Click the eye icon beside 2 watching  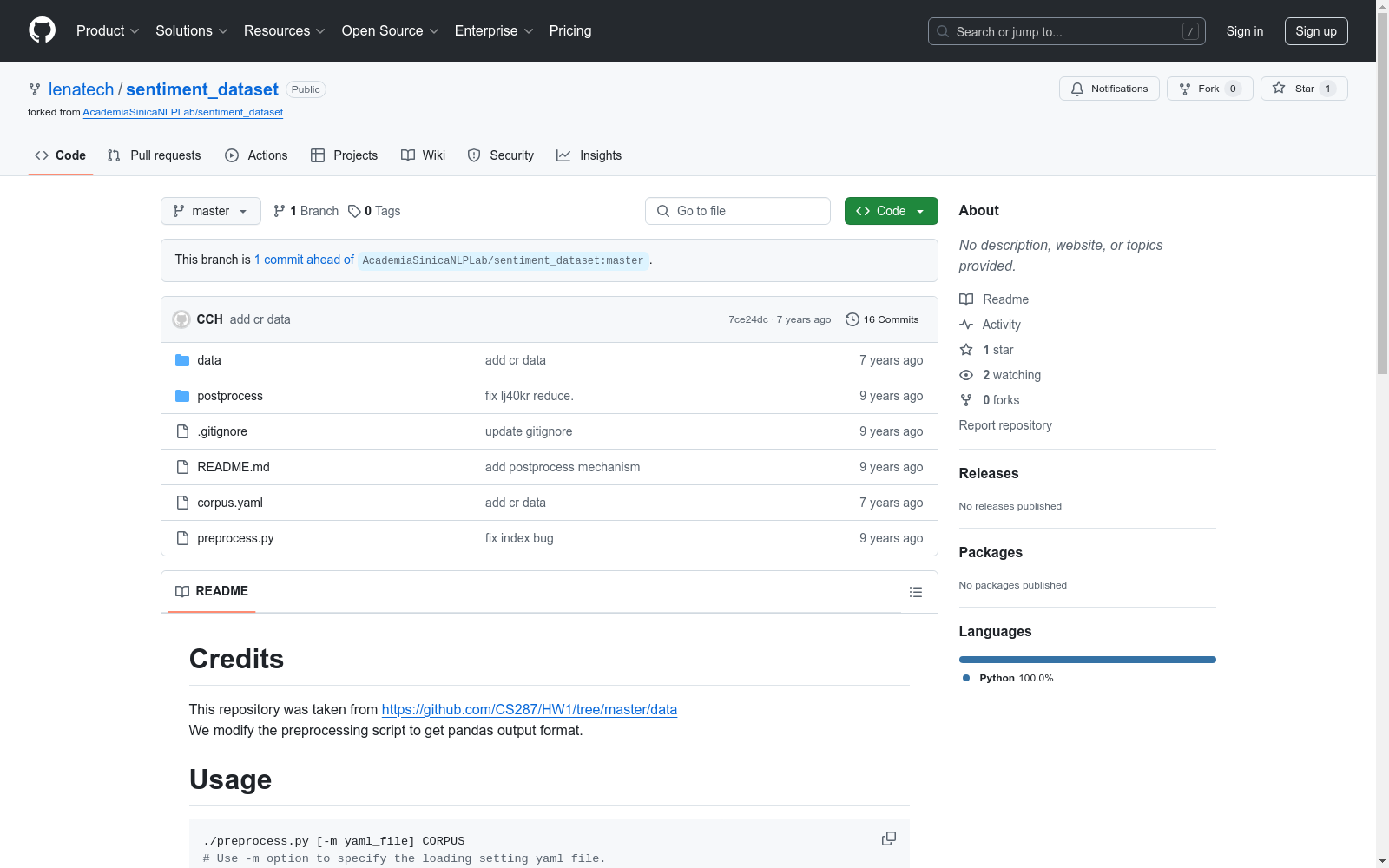(966, 375)
